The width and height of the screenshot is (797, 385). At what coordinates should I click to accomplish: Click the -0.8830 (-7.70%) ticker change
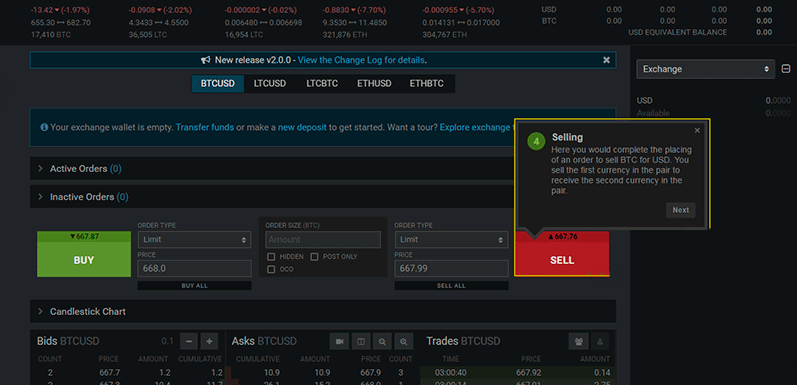(x=354, y=10)
